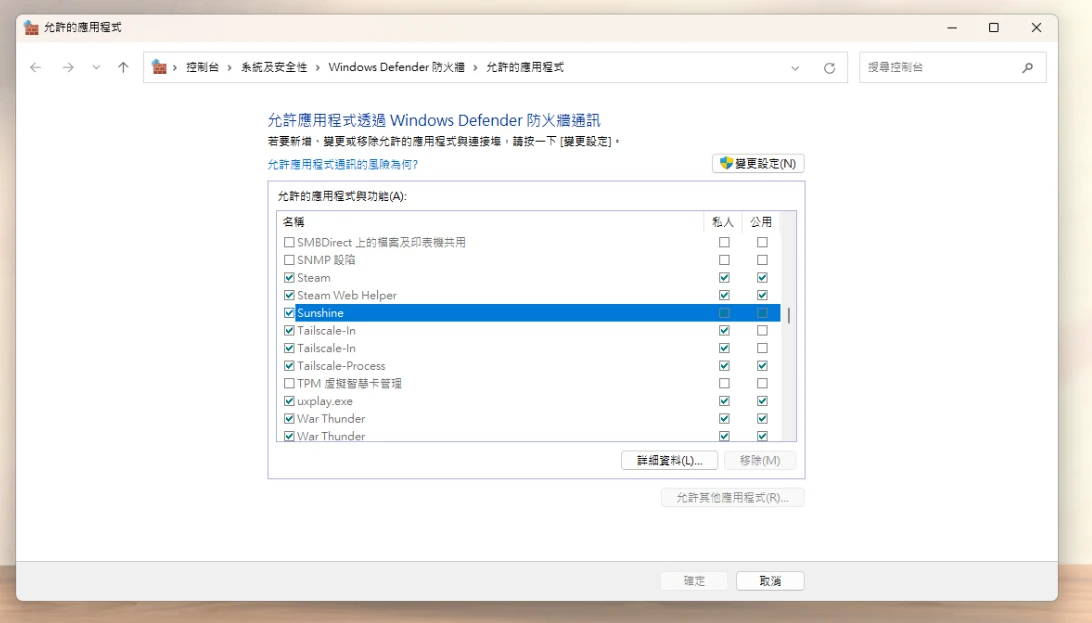Uncheck the Steam app checkbox
This screenshot has height=623, width=1092.
click(x=289, y=278)
